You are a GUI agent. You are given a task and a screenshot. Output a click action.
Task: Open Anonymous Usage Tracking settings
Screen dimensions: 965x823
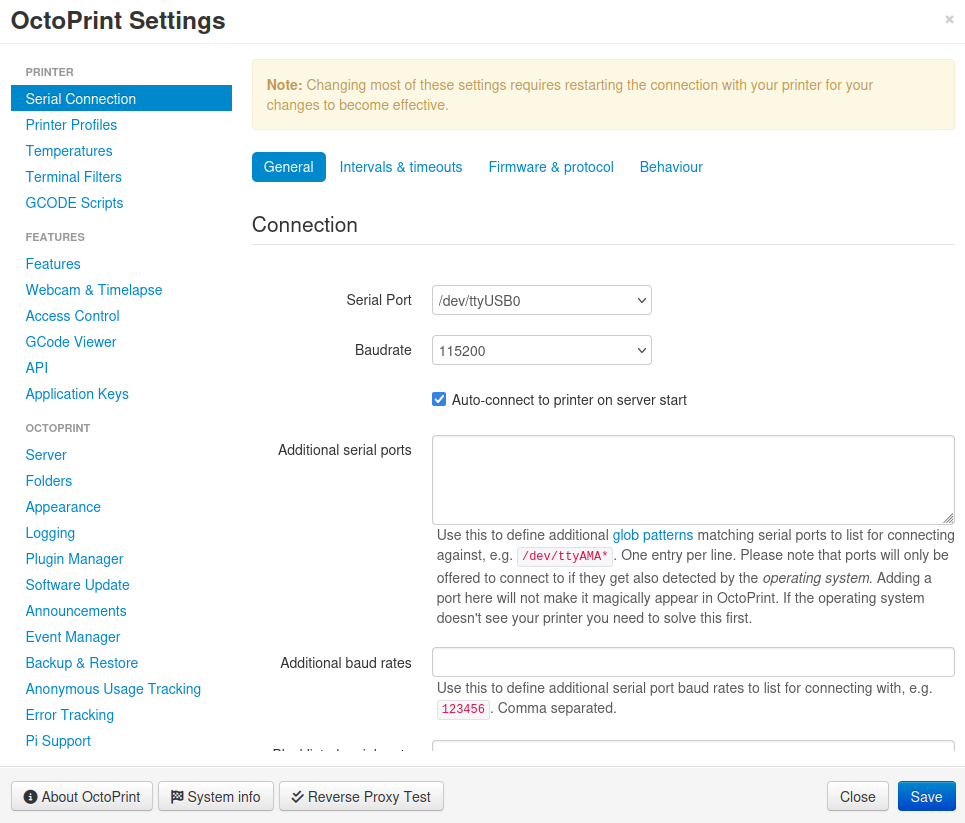click(113, 689)
